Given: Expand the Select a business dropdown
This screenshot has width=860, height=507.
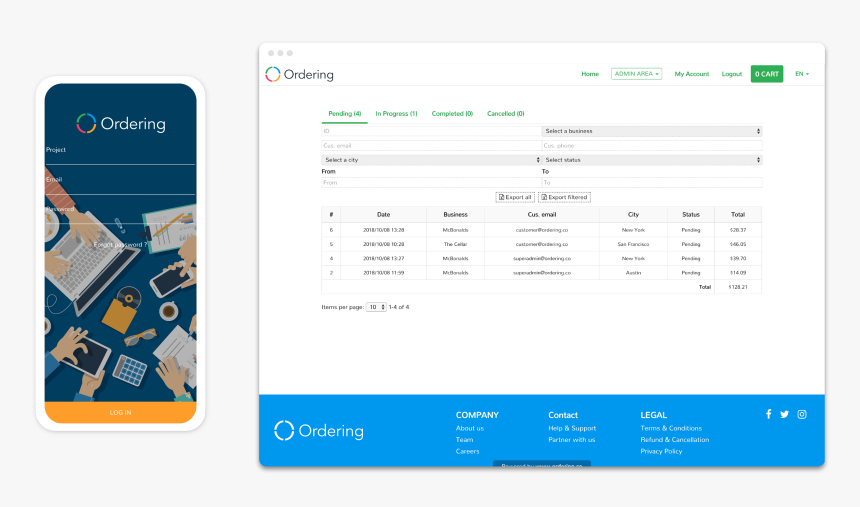Looking at the screenshot, I should pos(652,131).
